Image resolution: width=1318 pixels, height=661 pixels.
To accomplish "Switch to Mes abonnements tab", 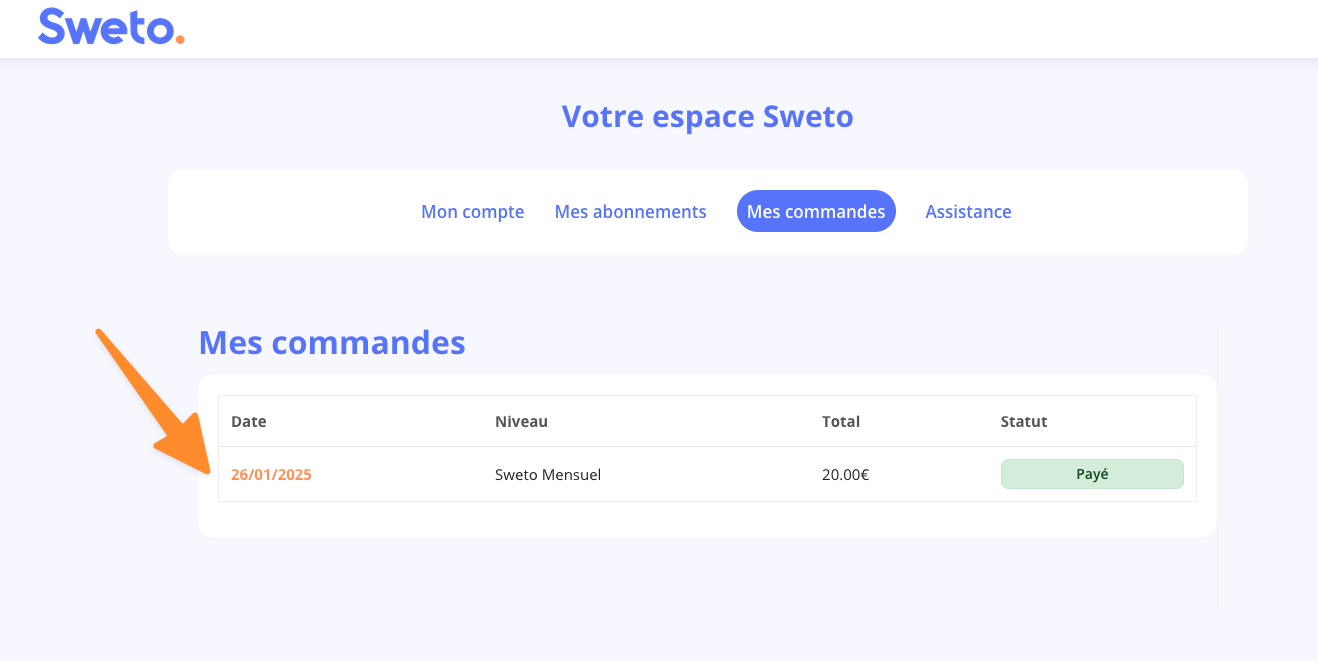I will (630, 212).
